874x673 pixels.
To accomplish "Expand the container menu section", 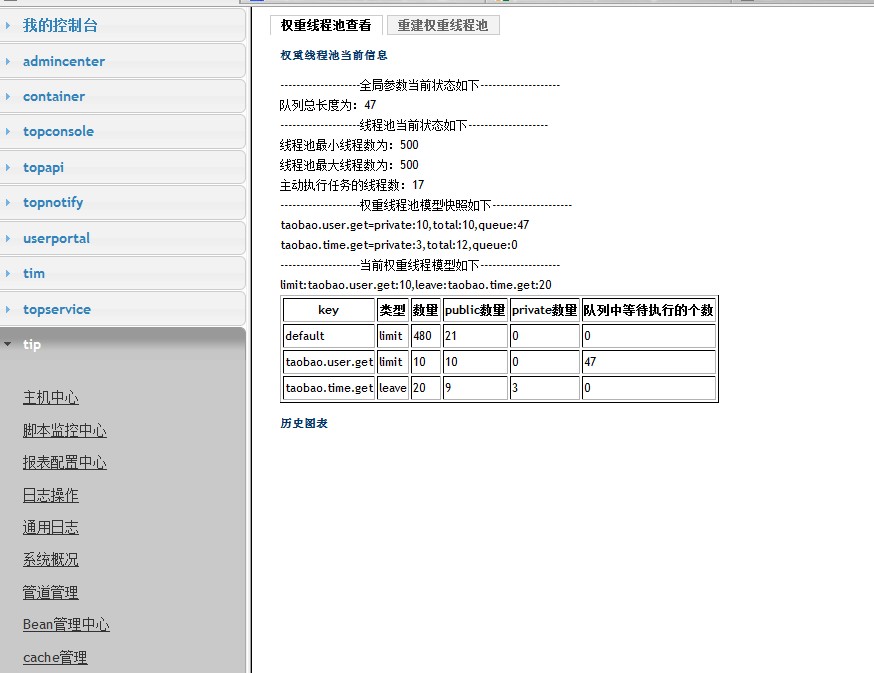I will 122,96.
